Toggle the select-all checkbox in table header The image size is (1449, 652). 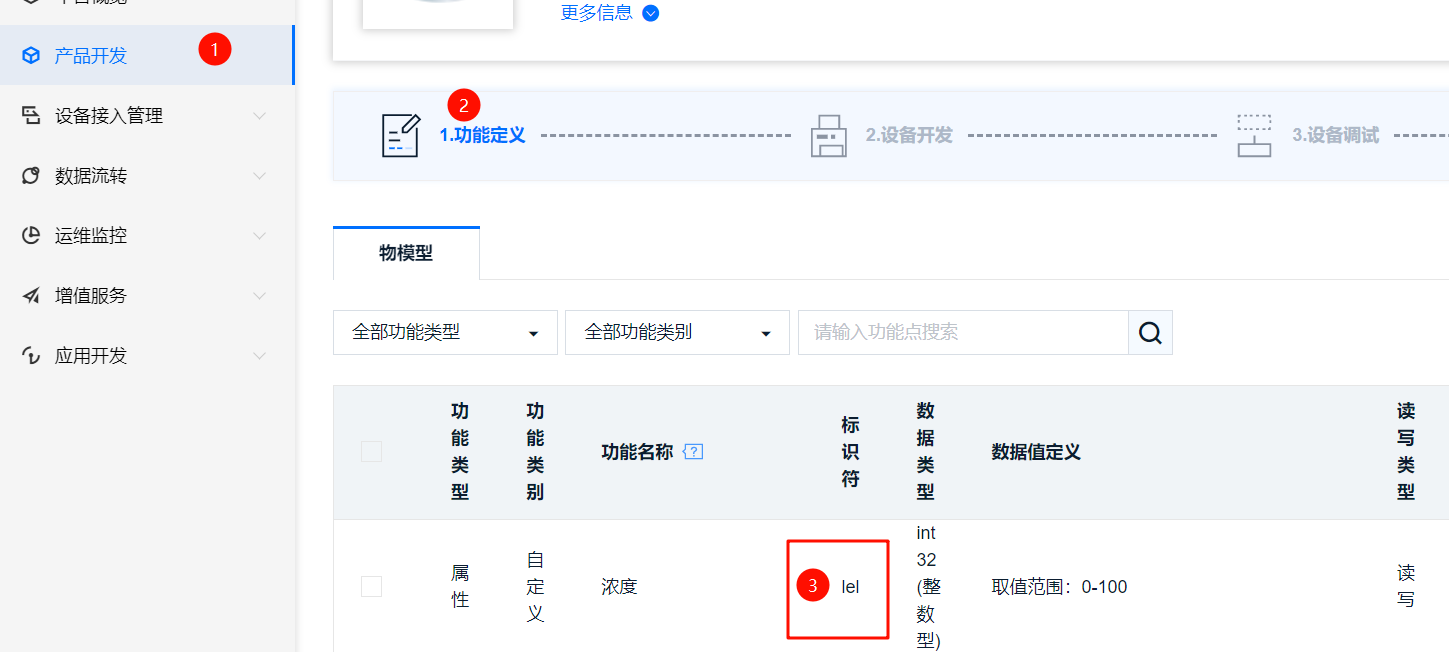coord(371,451)
